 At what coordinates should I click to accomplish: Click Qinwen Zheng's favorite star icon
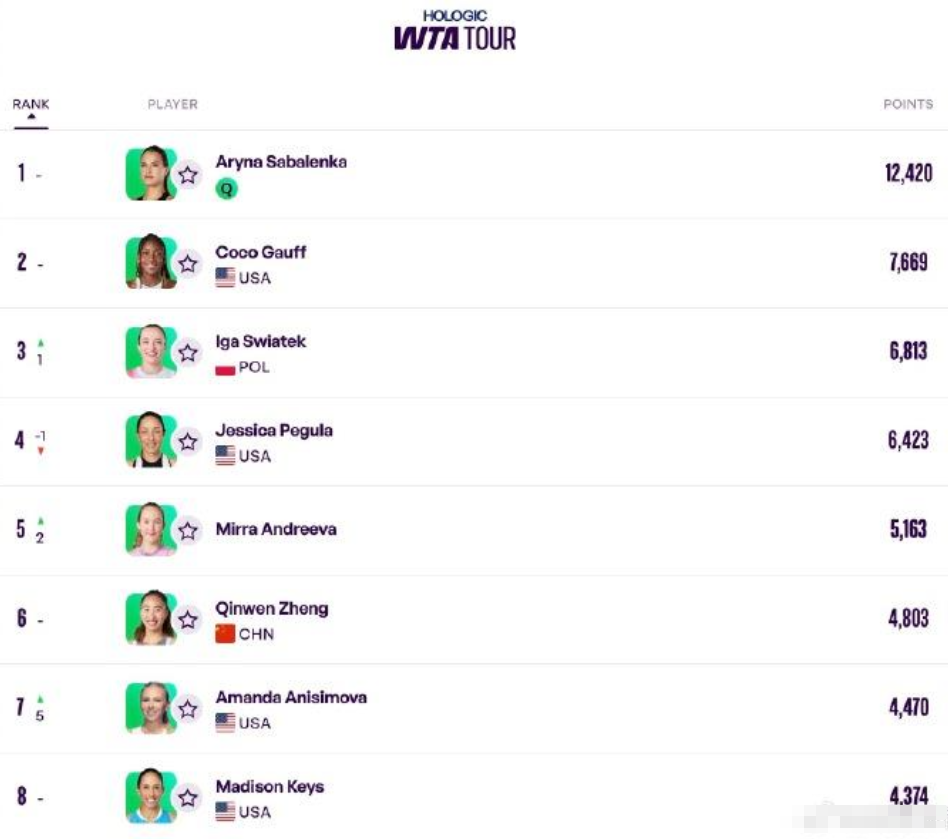click(x=188, y=620)
